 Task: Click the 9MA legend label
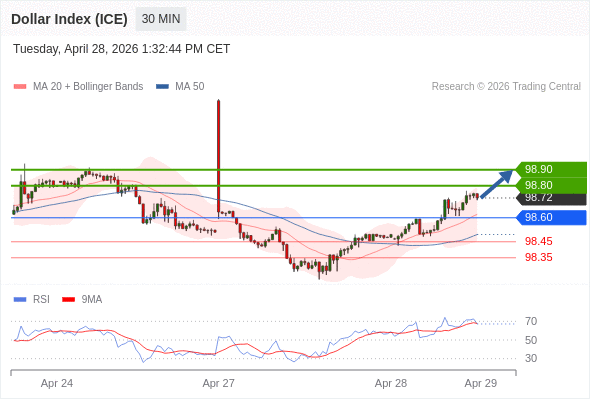tap(92, 300)
